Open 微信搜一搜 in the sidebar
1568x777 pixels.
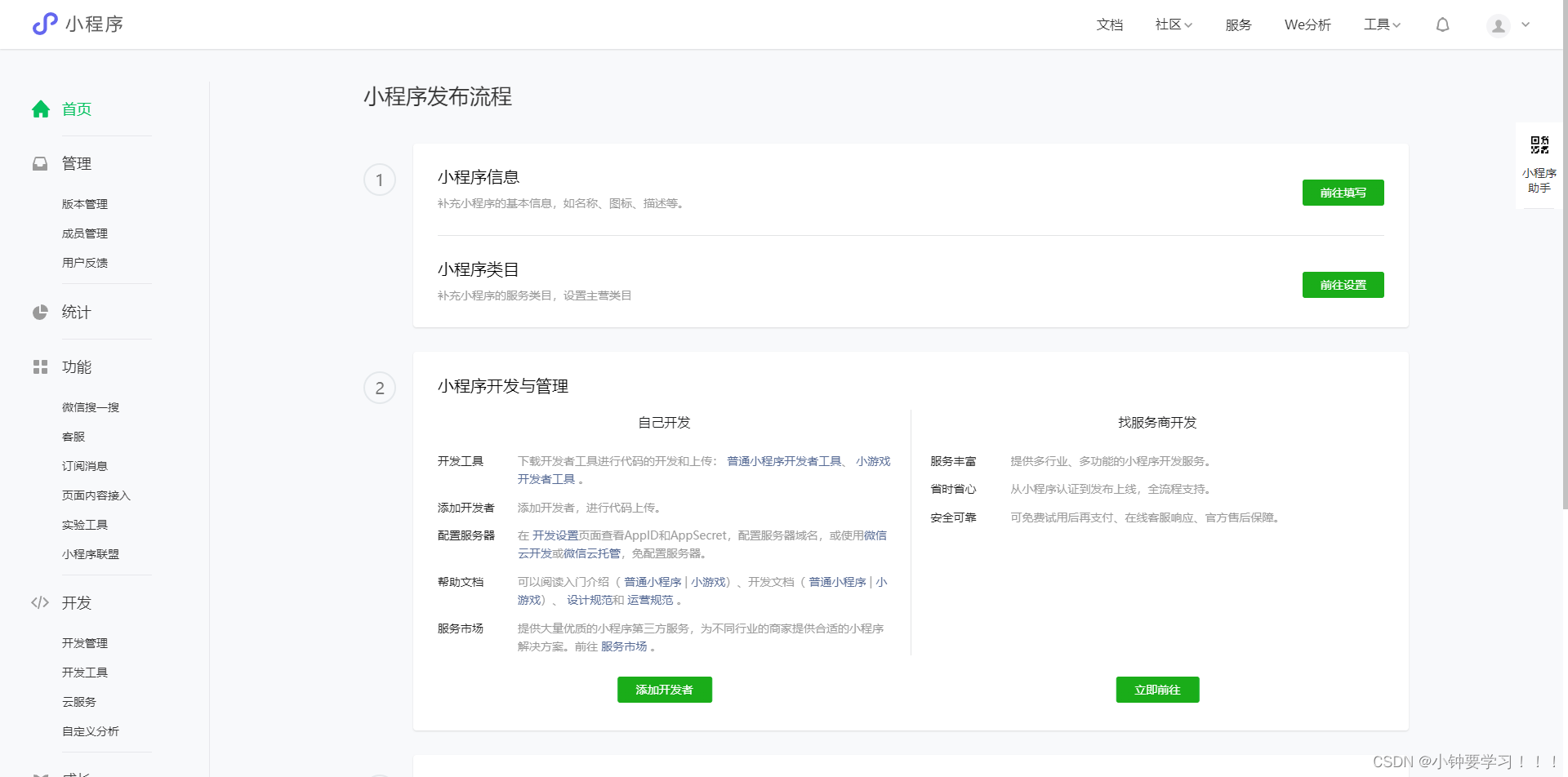pyautogui.click(x=91, y=407)
